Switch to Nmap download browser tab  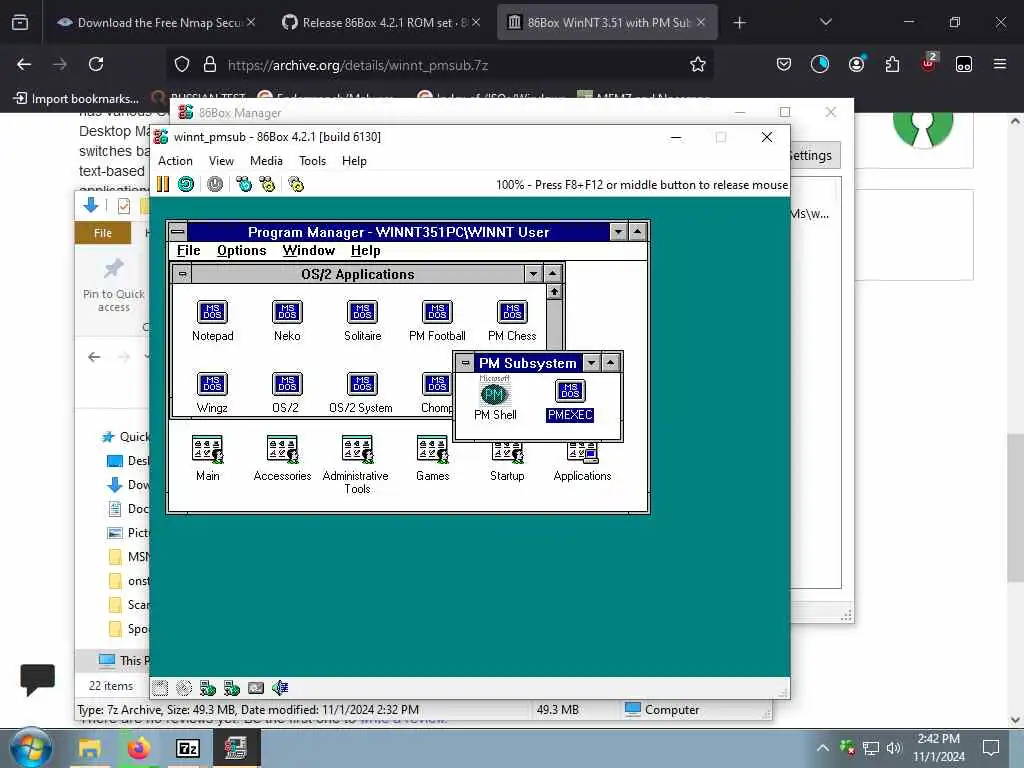click(155, 23)
